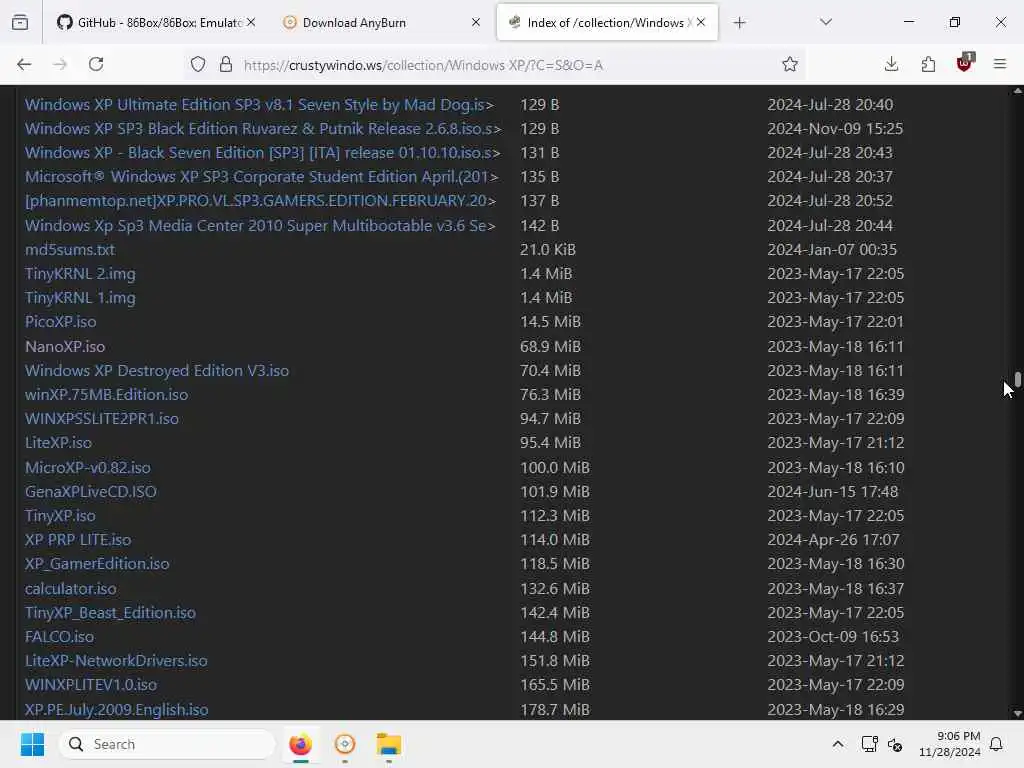
Task: Open the md5sums.txt file
Action: click(70, 249)
